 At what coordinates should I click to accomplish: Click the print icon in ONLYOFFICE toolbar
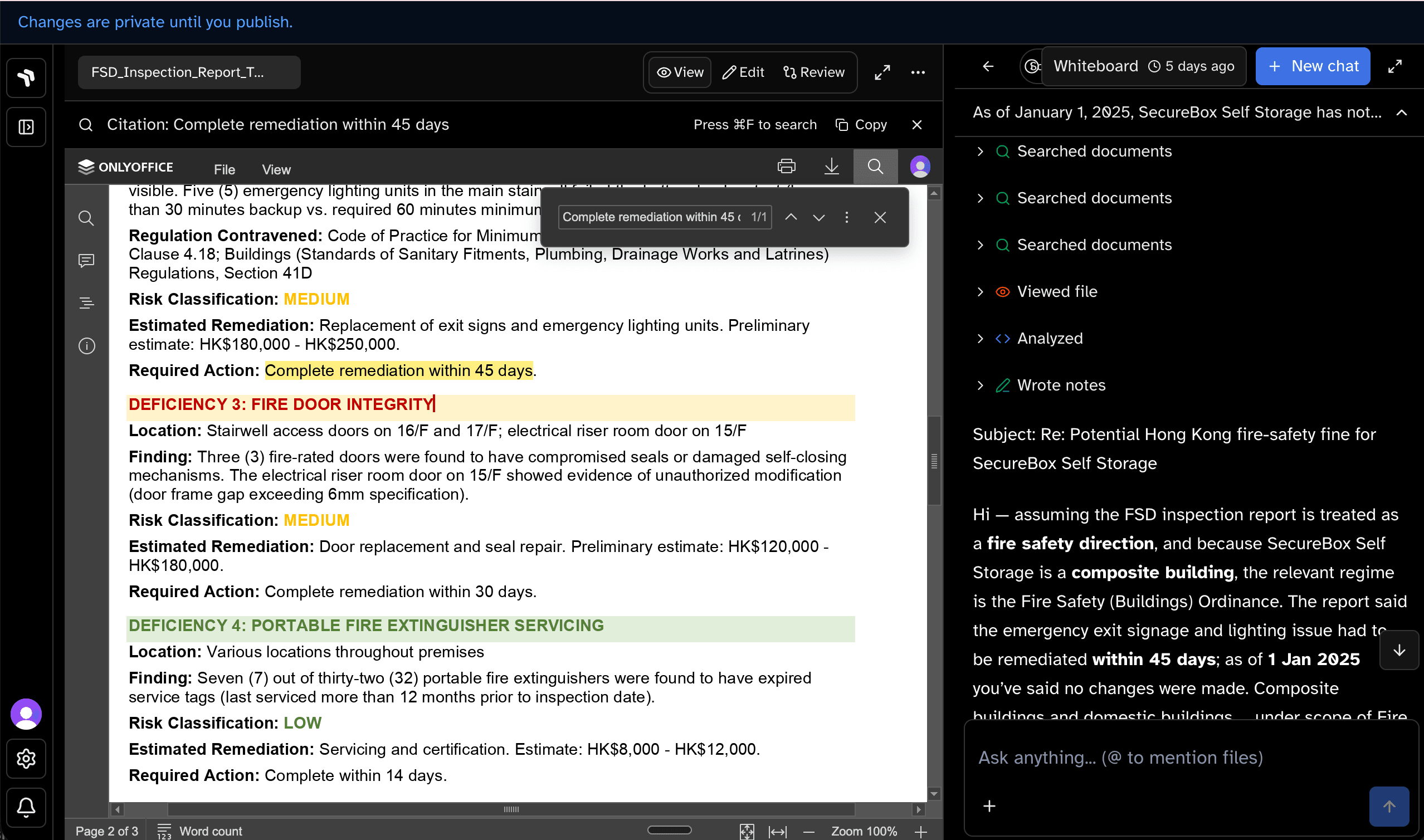pyautogui.click(x=786, y=167)
